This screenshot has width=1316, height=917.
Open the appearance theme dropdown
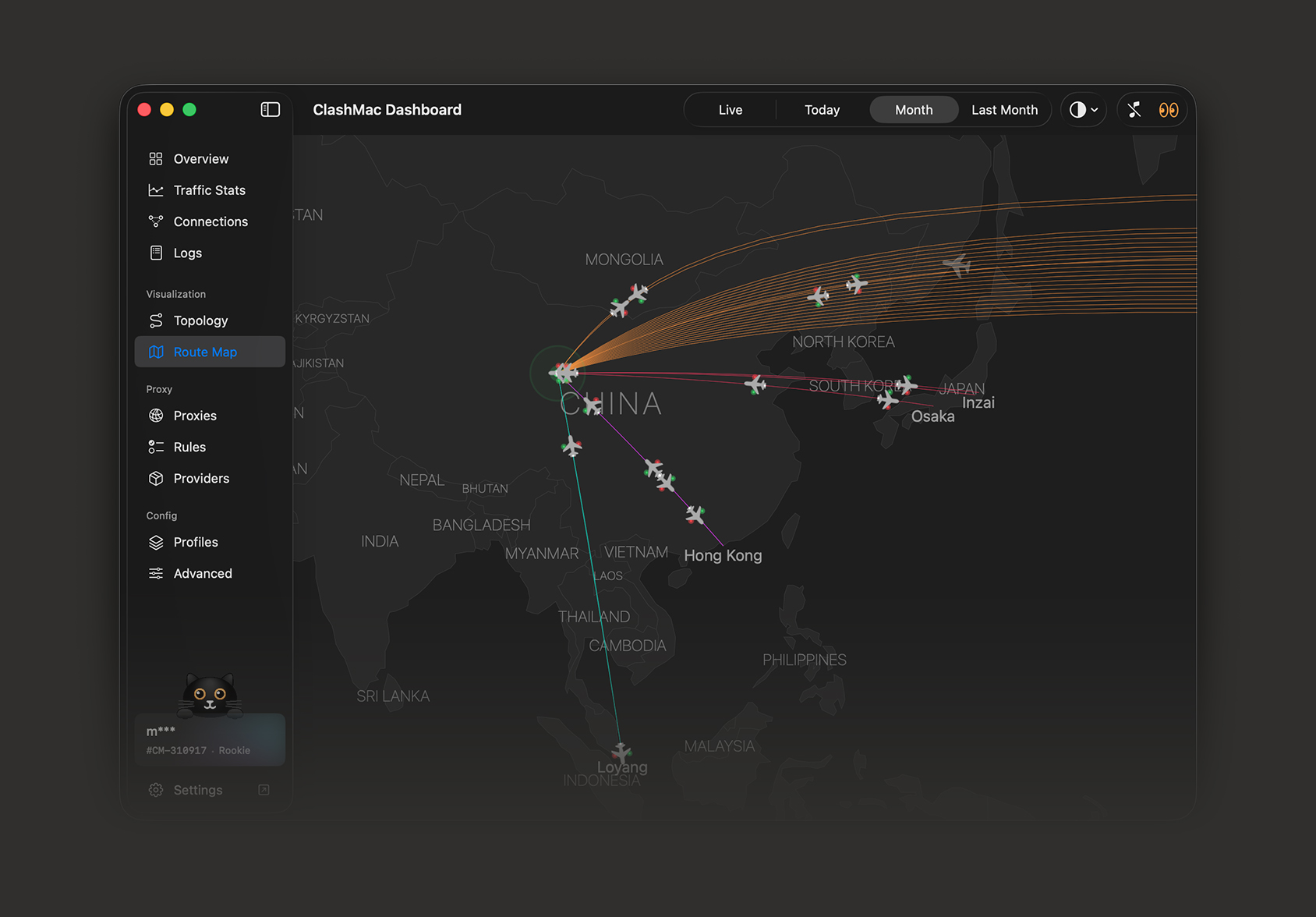coord(1084,110)
